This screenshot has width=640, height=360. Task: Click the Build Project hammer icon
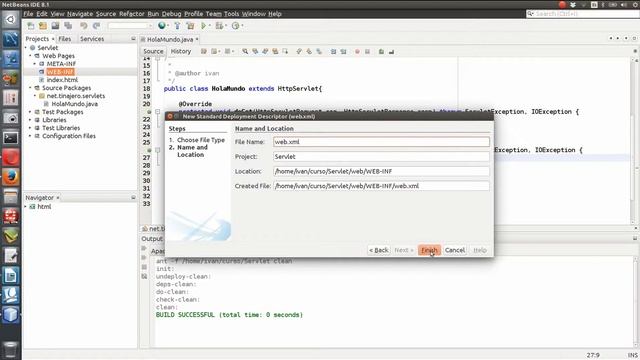pyautogui.click(x=177, y=26)
